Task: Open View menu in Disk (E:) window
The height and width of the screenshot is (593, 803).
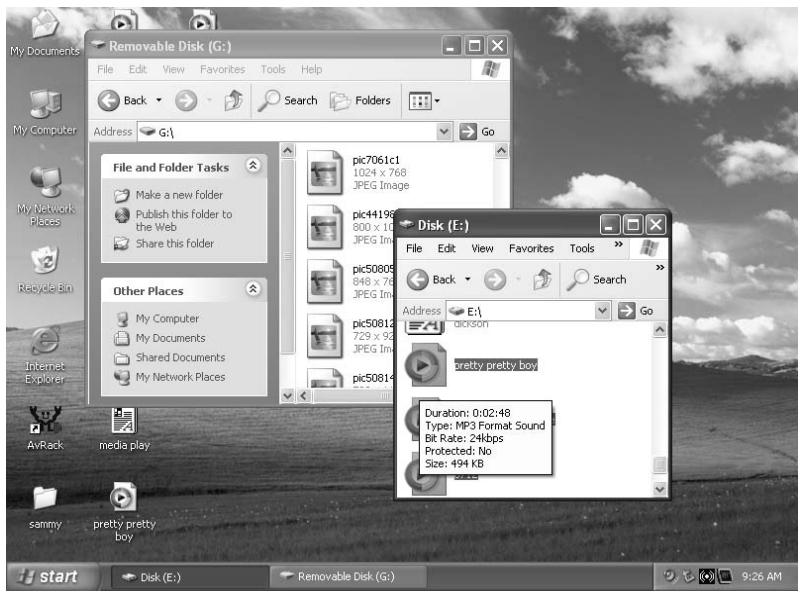Action: click(x=482, y=248)
